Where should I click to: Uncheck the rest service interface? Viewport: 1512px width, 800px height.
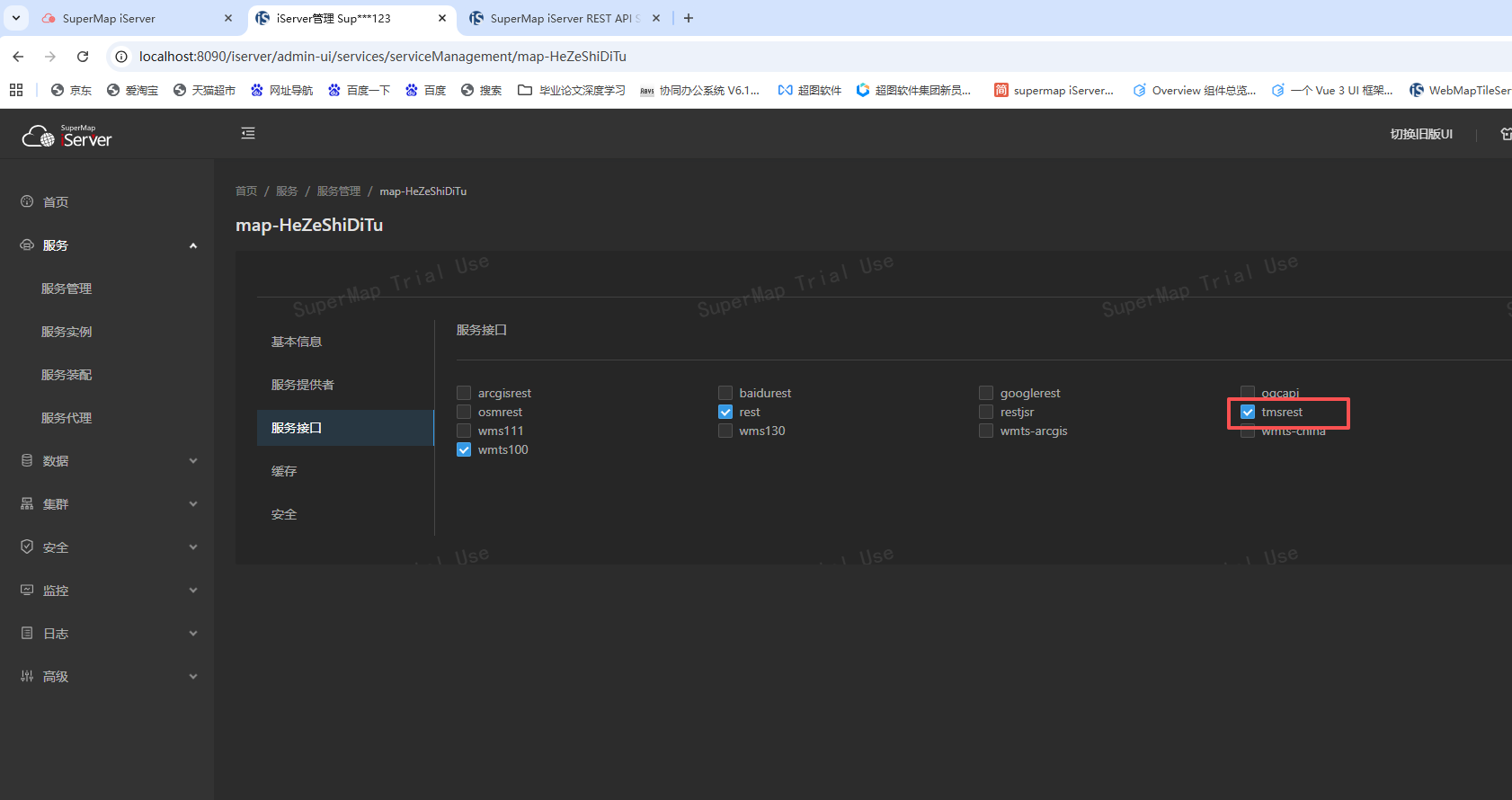point(725,412)
